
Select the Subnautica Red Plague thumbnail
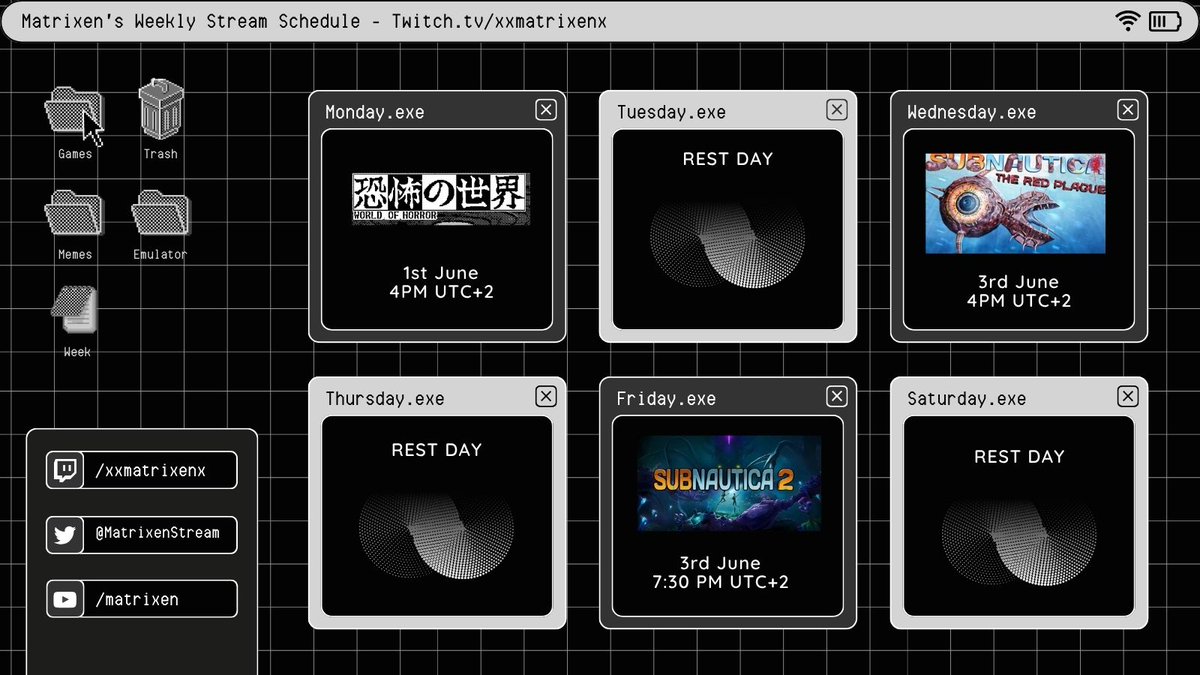tap(1015, 203)
